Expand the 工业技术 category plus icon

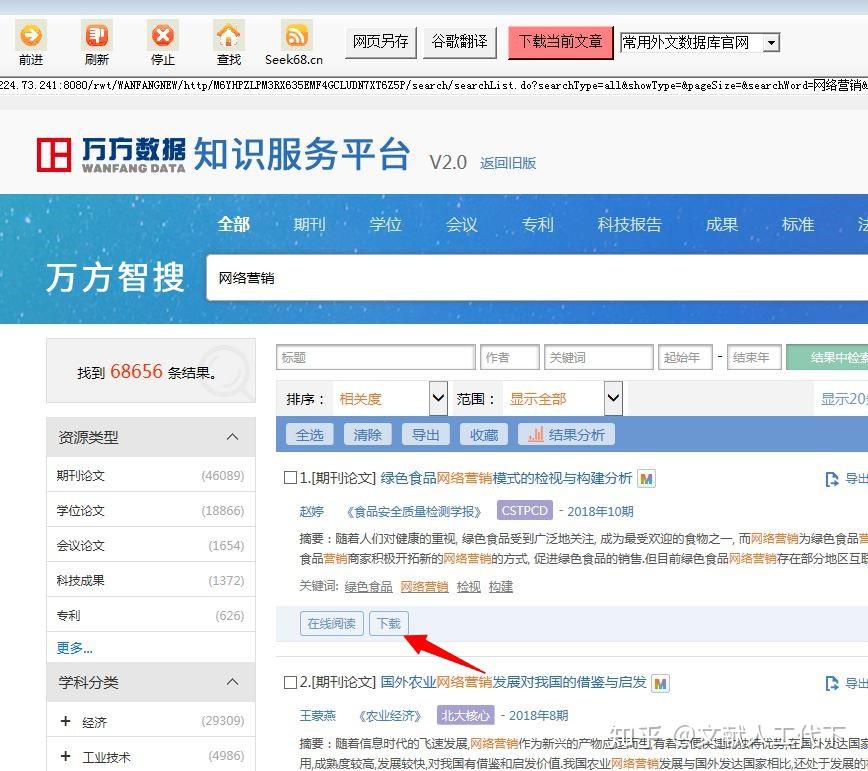coord(65,756)
